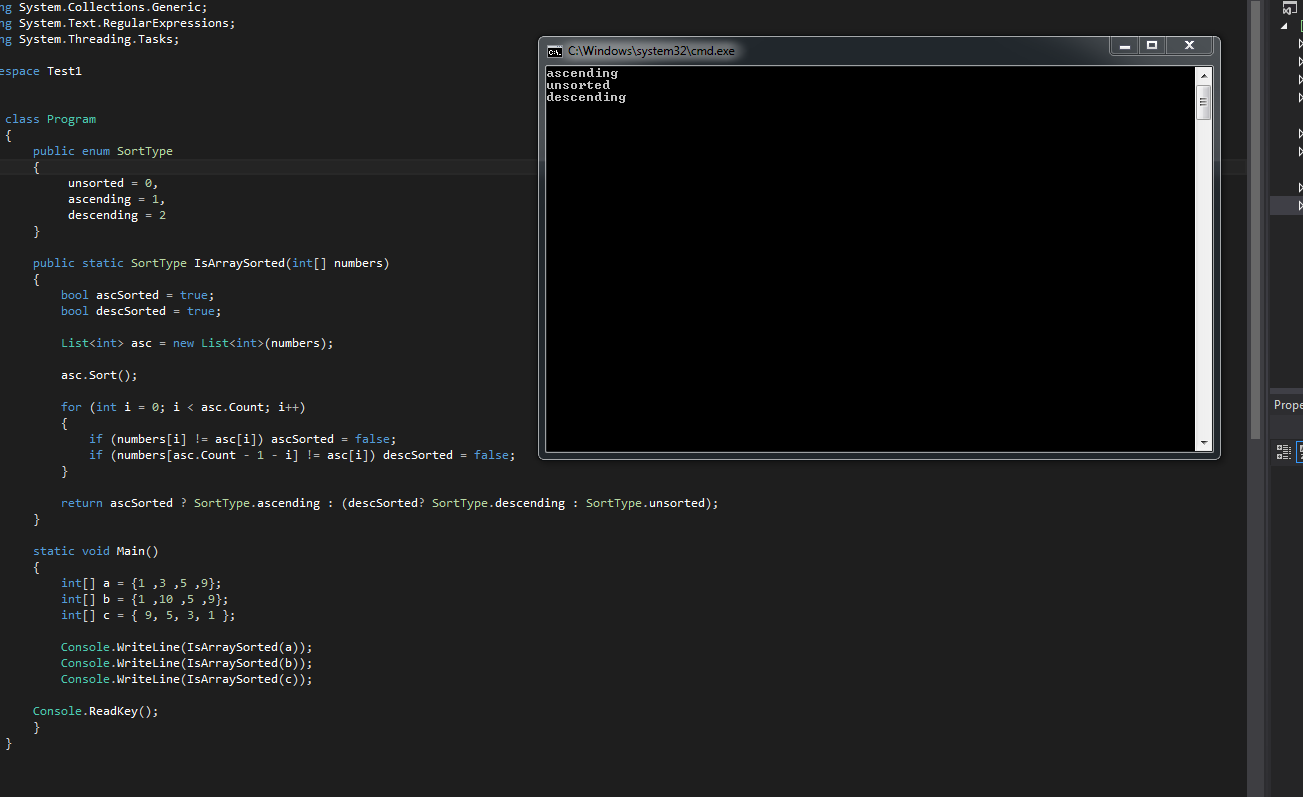Click the 'class Program' declaration
This screenshot has width=1303, height=797.
coord(51,119)
